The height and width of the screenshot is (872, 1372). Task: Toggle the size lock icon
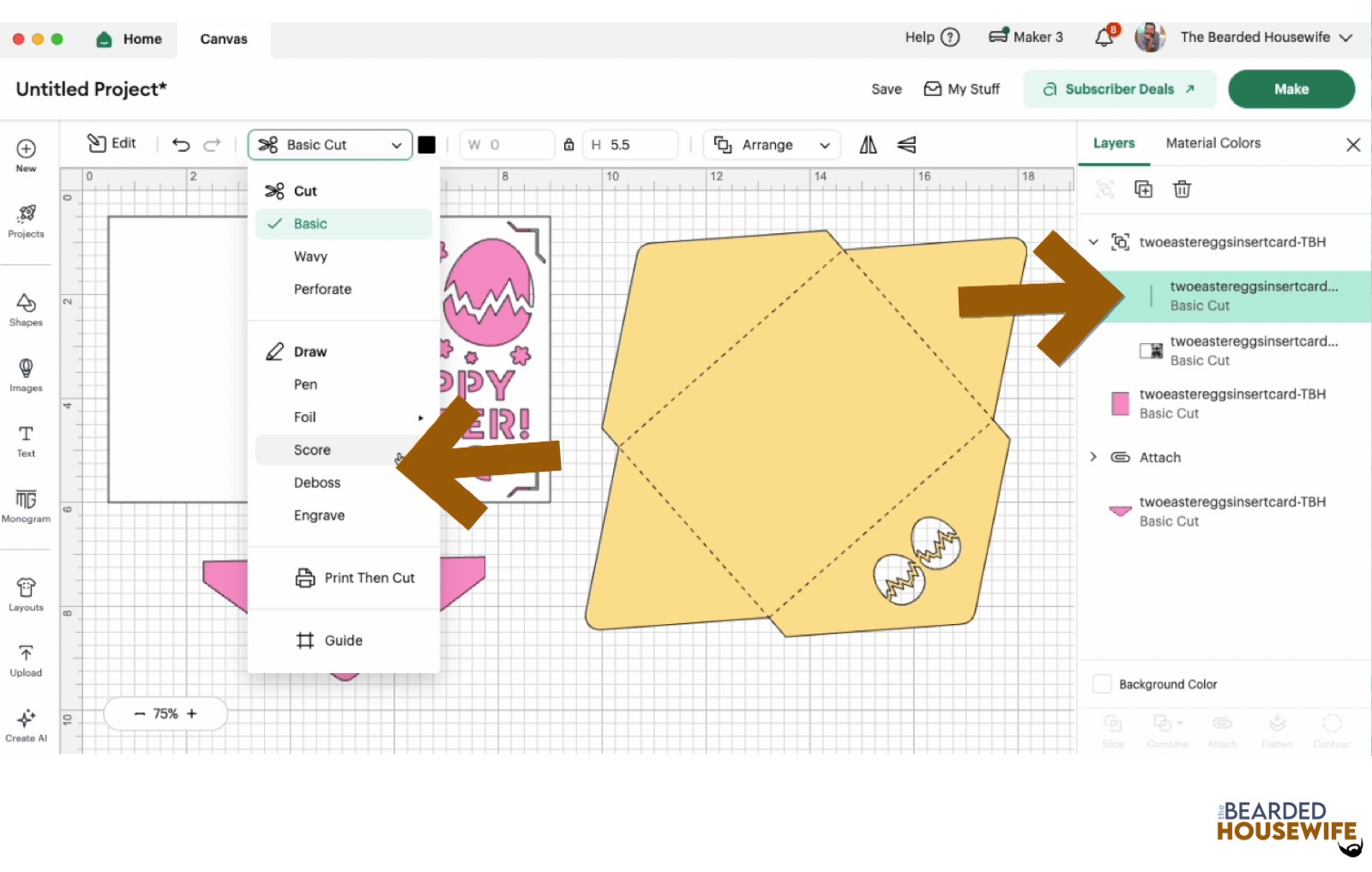coord(569,145)
